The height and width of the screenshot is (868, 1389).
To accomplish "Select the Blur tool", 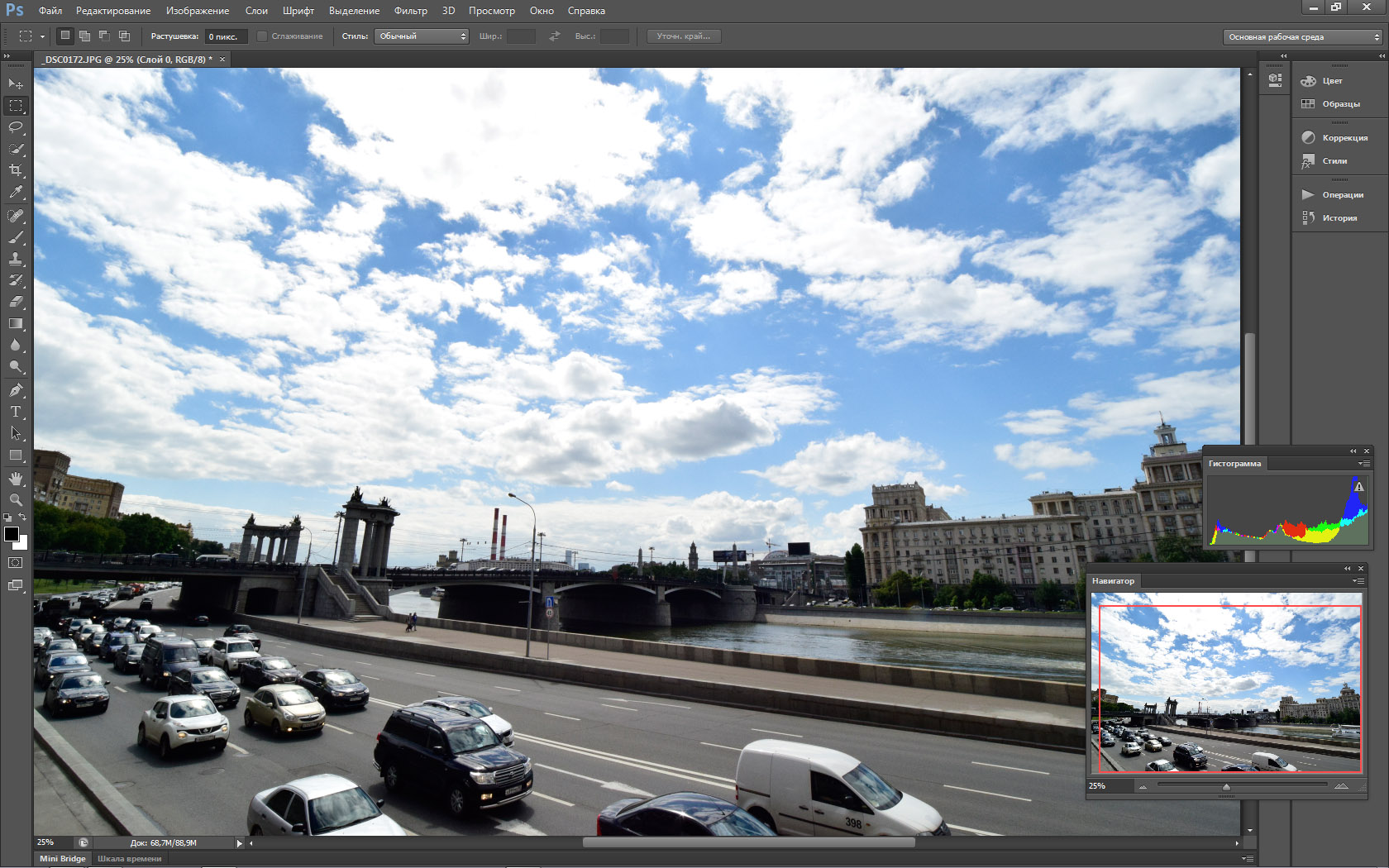I will [16, 345].
